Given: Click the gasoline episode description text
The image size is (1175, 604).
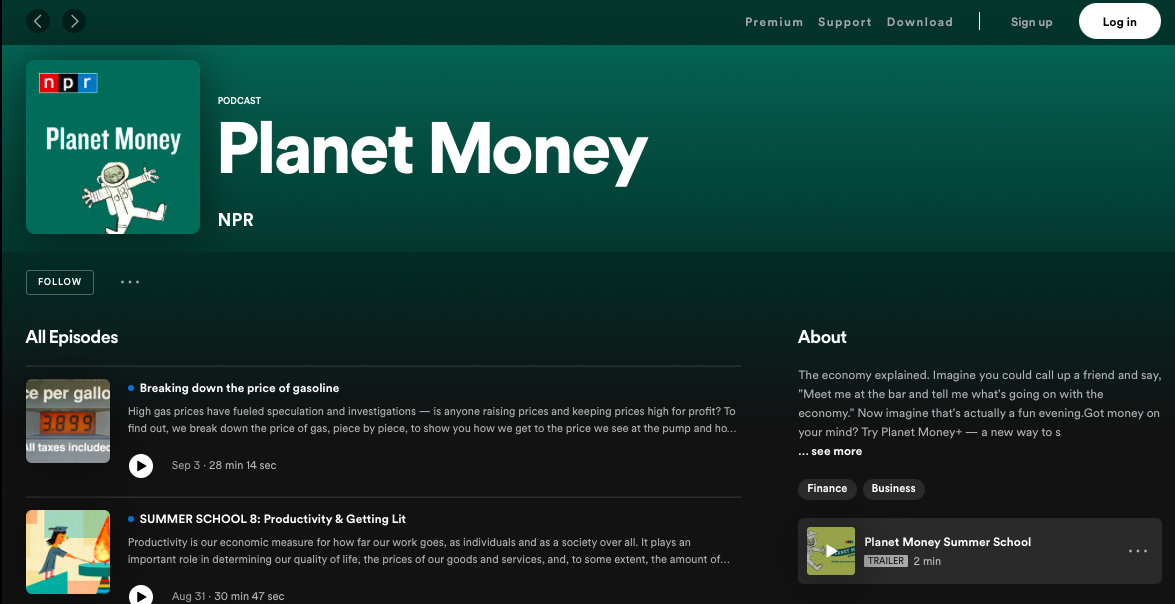Looking at the screenshot, I should (x=432, y=420).
